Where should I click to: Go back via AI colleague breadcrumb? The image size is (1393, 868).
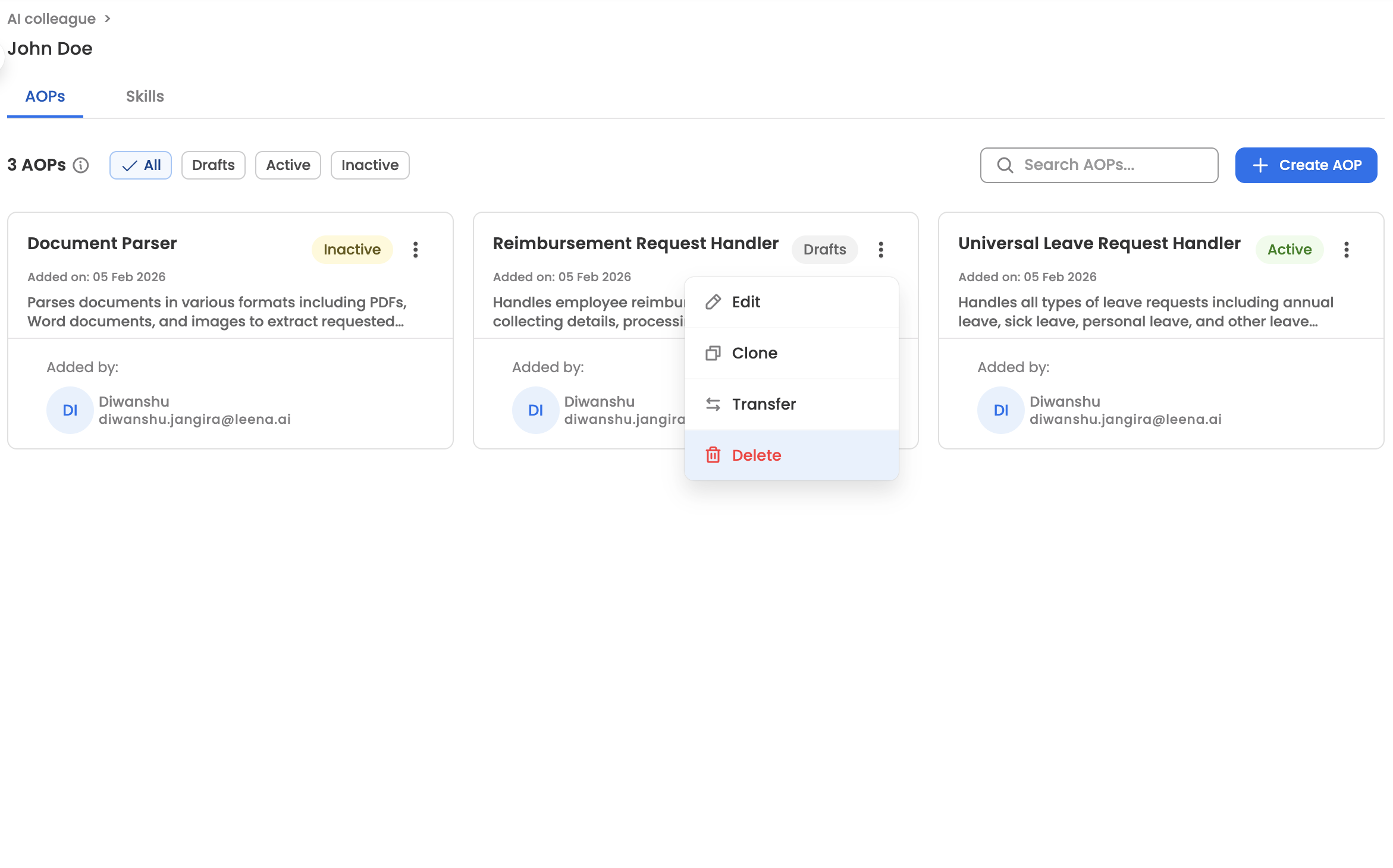pos(51,19)
